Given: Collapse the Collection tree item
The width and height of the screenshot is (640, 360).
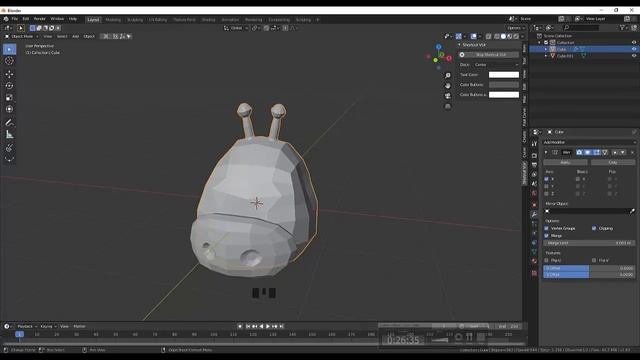Looking at the screenshot, I should 539,42.
